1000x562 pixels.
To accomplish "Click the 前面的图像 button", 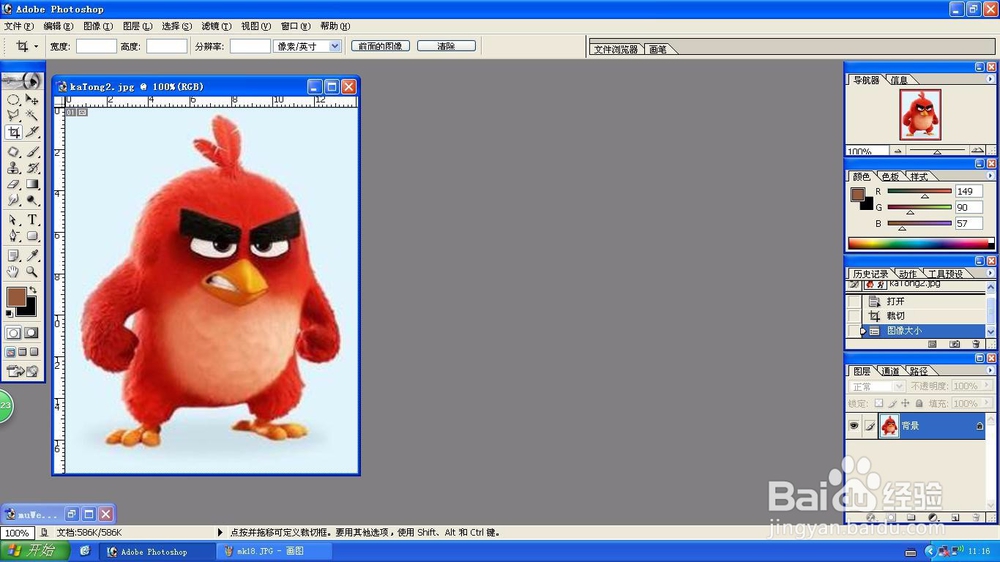I will [x=380, y=46].
